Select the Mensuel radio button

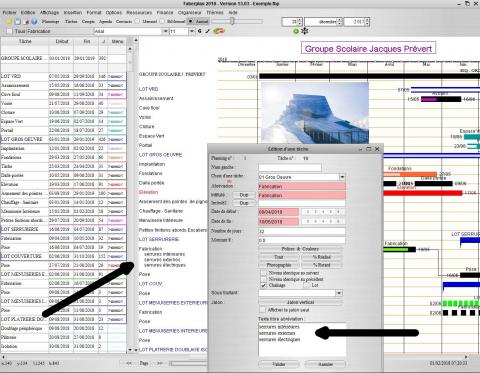point(137,21)
